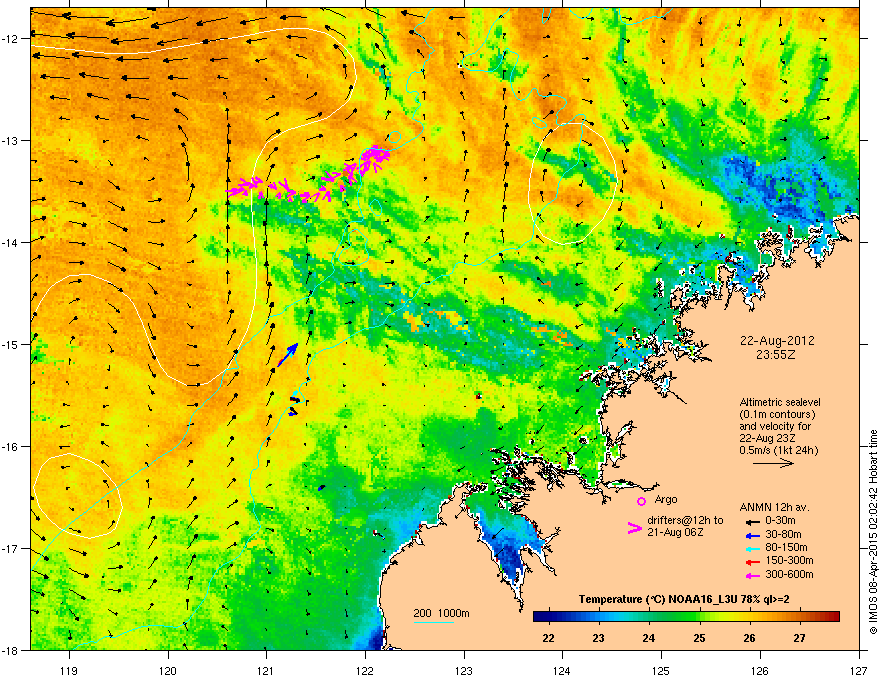Click the latitude axis label -14

(x=10, y=242)
